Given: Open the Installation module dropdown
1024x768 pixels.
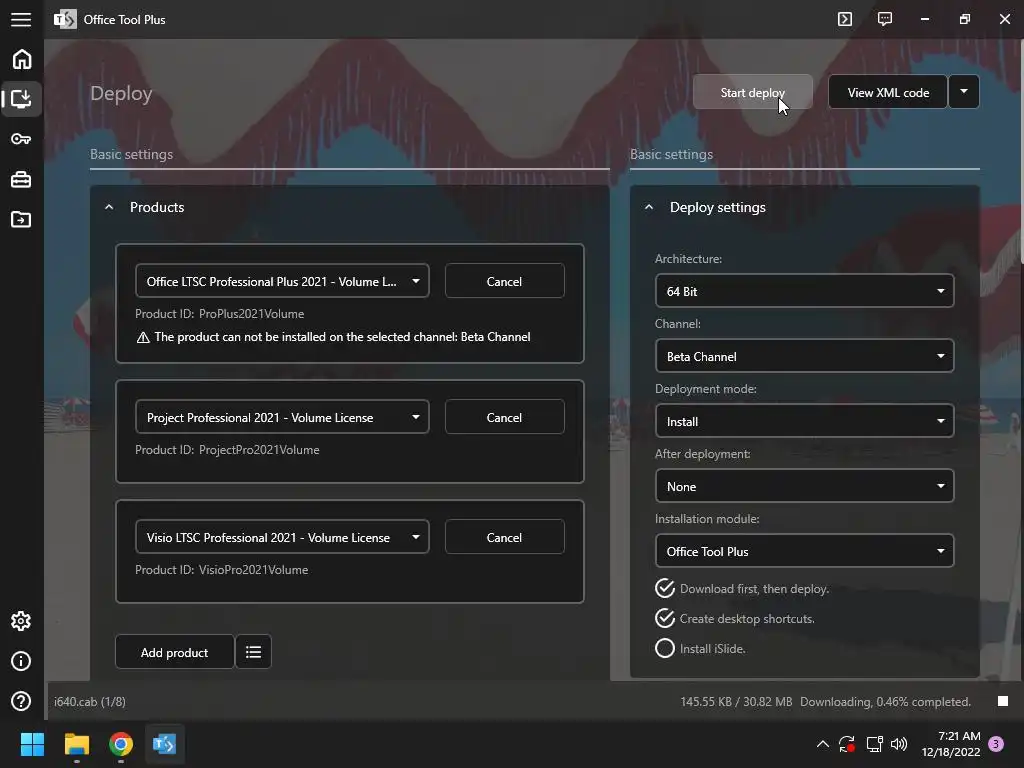Looking at the screenshot, I should 804,551.
